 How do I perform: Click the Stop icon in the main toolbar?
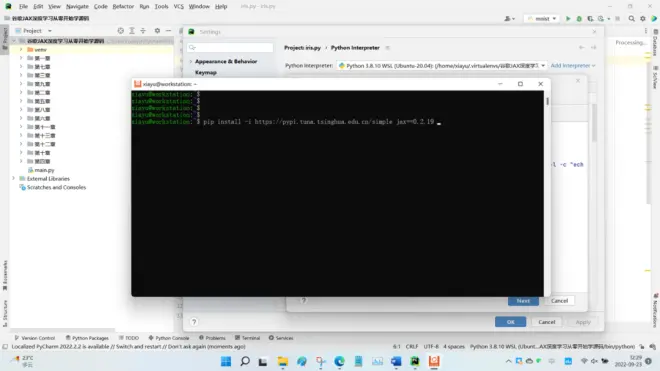click(617, 19)
